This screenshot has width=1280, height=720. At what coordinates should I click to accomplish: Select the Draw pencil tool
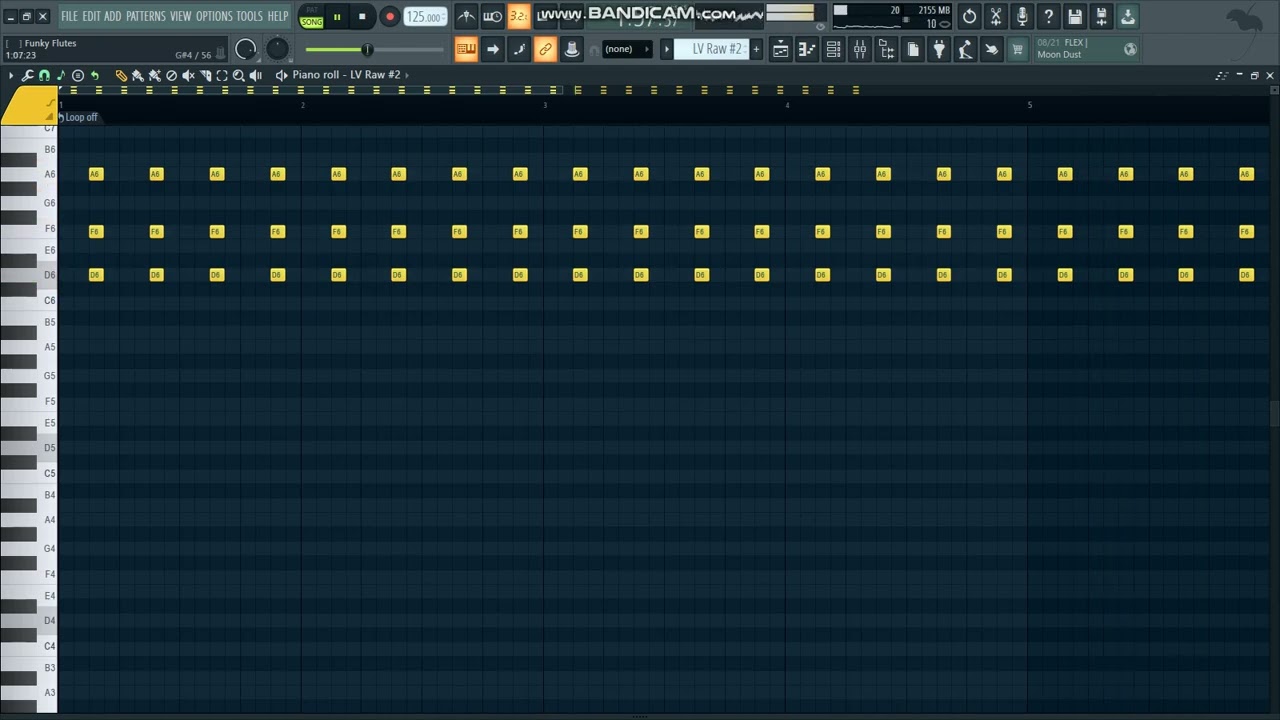pos(121,75)
